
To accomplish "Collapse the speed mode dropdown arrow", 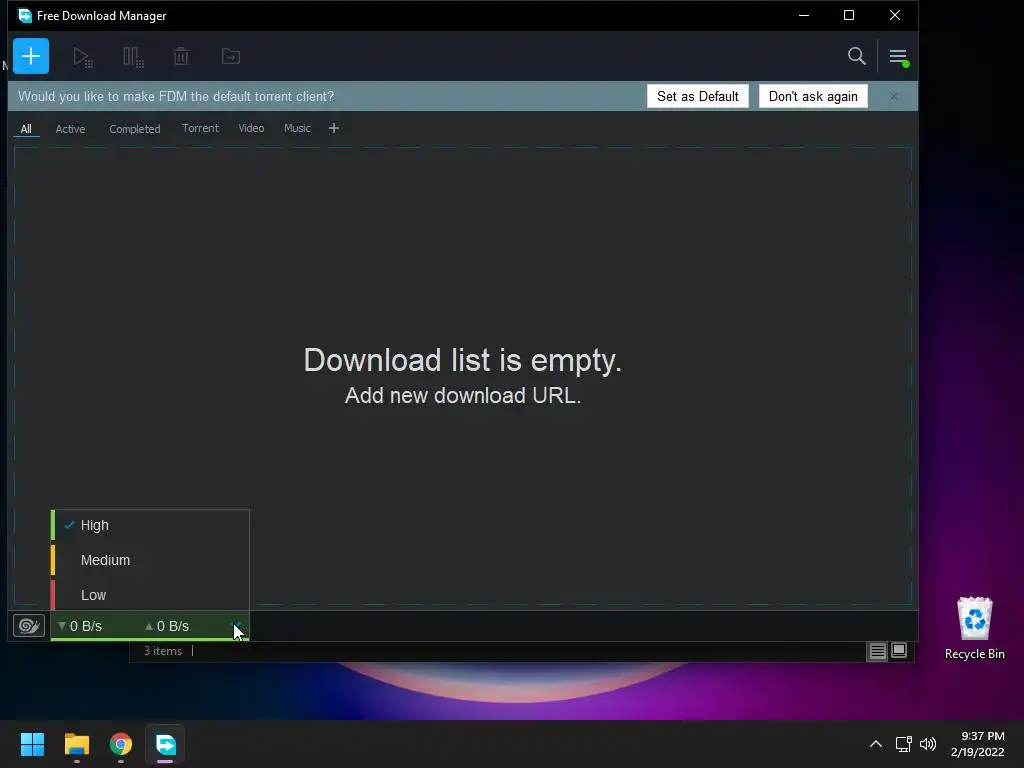I will (x=238, y=626).
